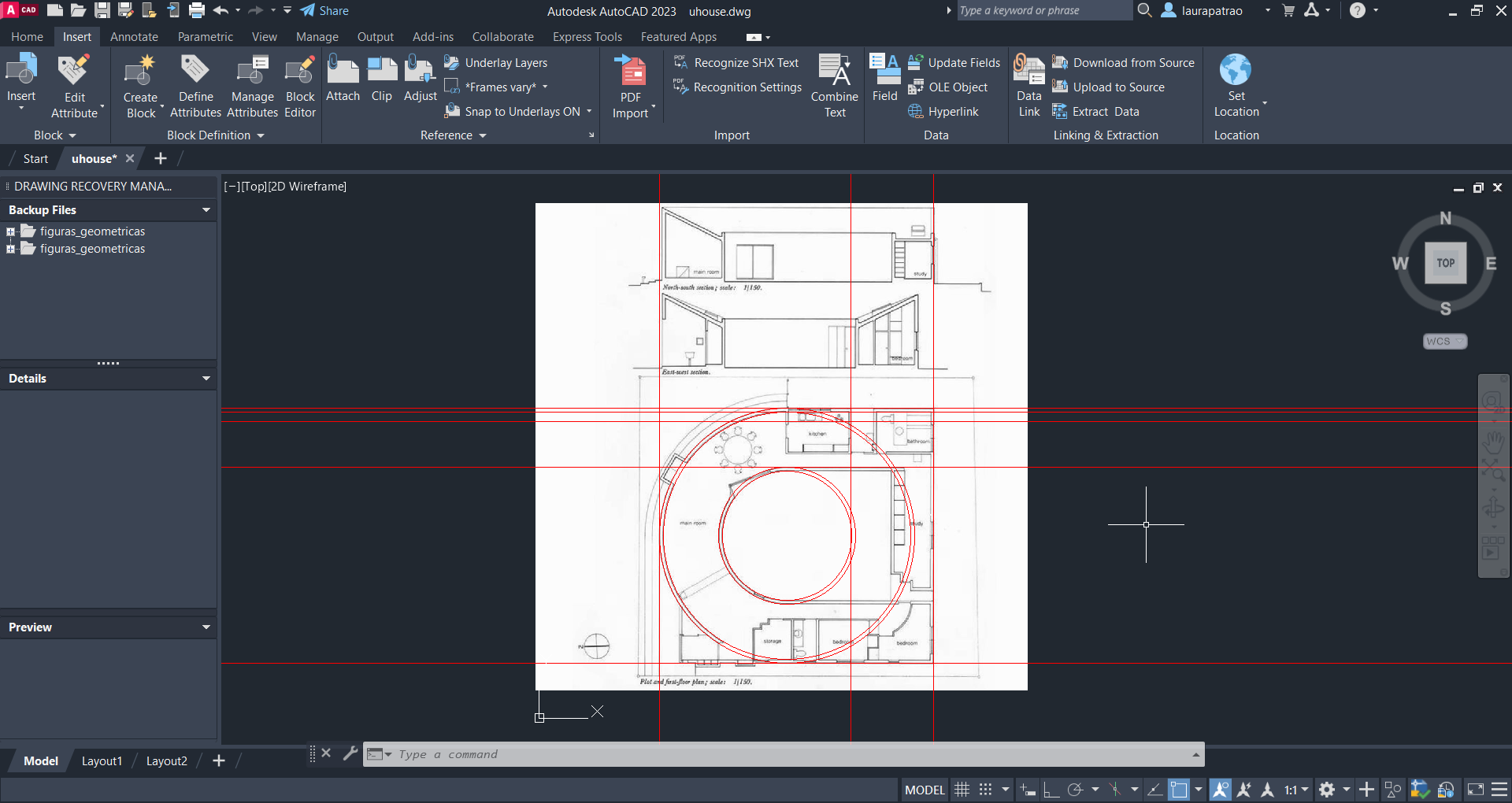Launch the Block Editor
Image resolution: width=1512 pixels, height=803 pixels.
300,85
